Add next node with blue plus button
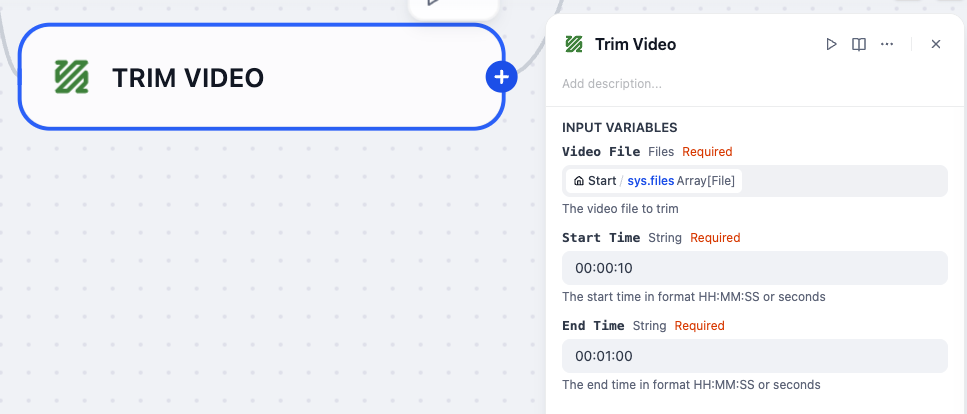This screenshot has height=414, width=967. click(x=501, y=77)
